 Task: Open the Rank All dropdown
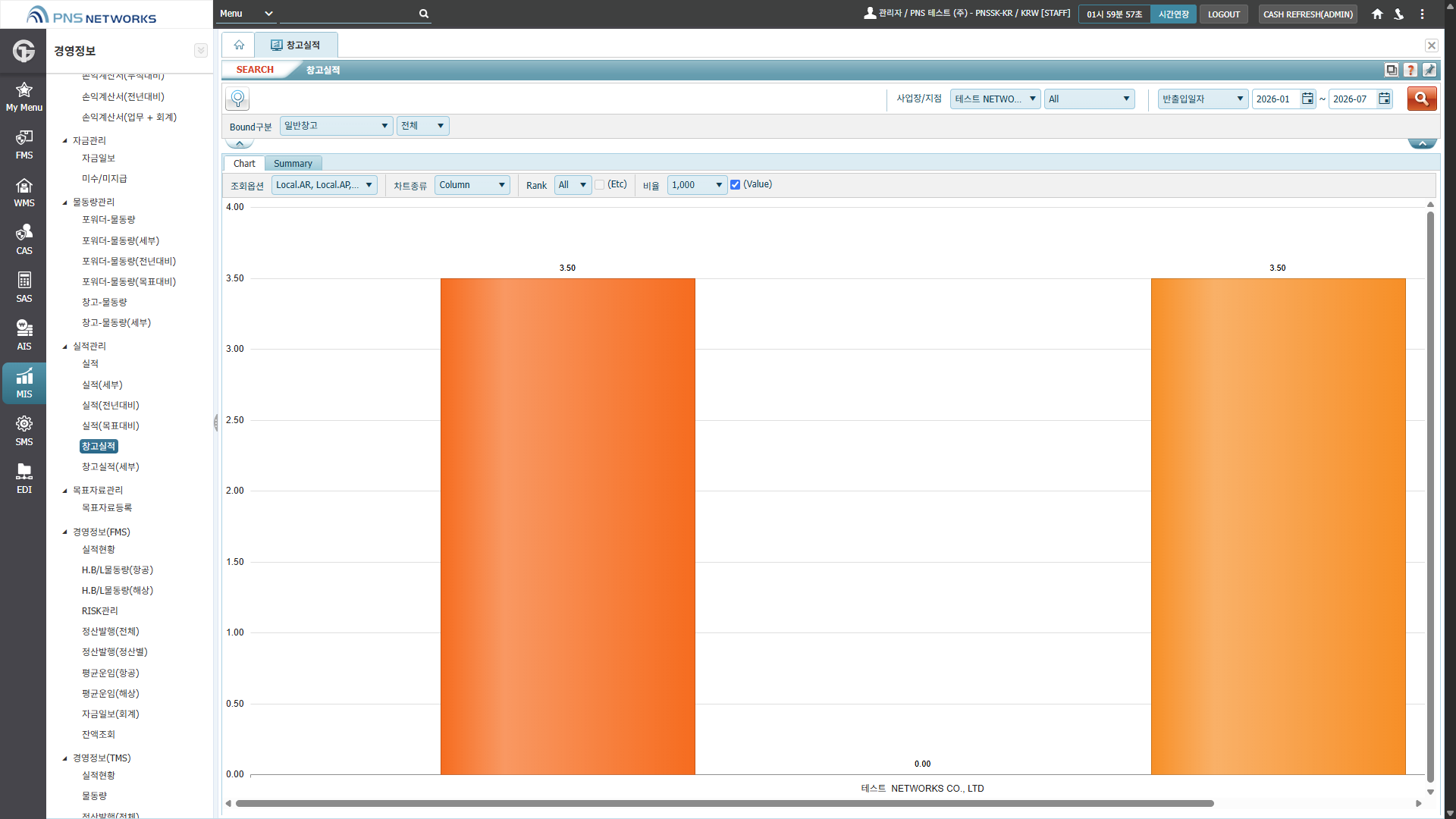[573, 185]
